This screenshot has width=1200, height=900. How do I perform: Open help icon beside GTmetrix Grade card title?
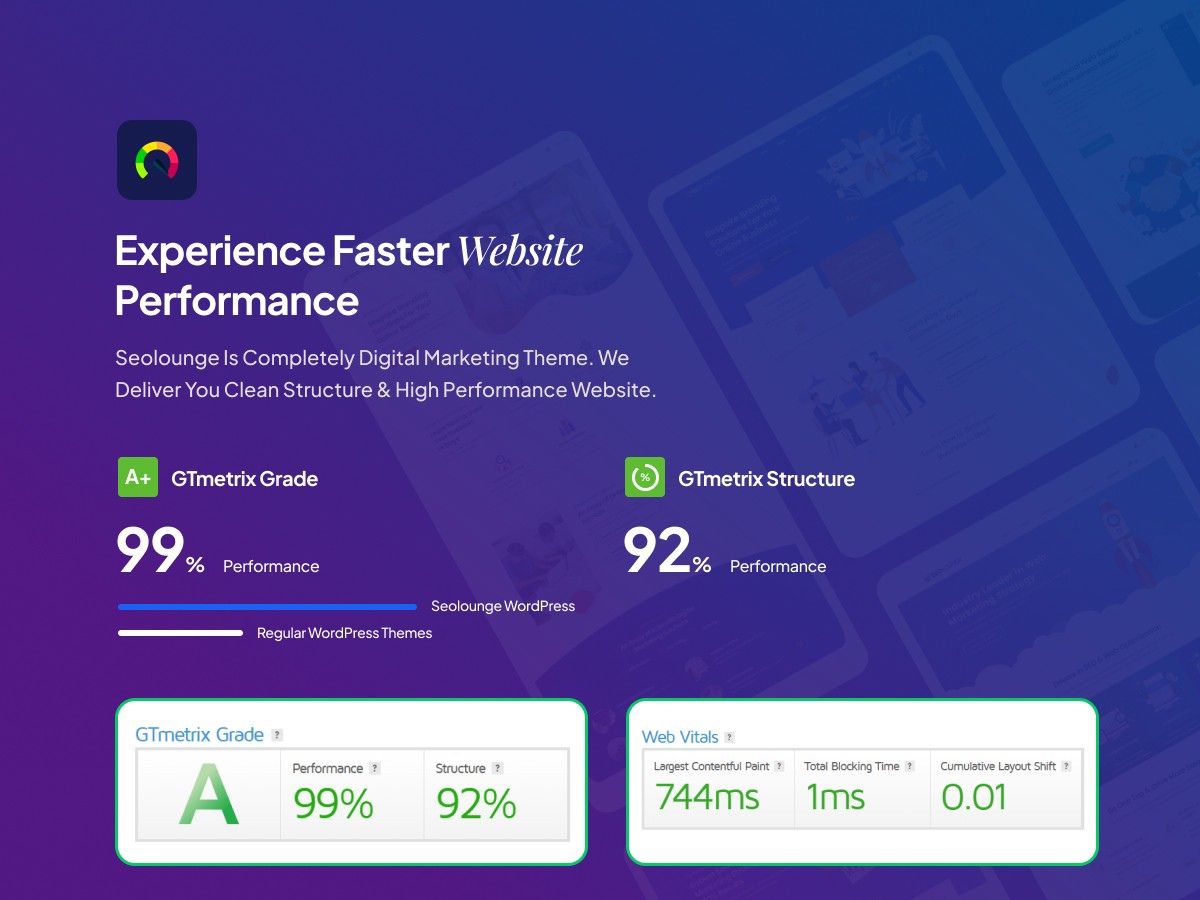tap(277, 735)
